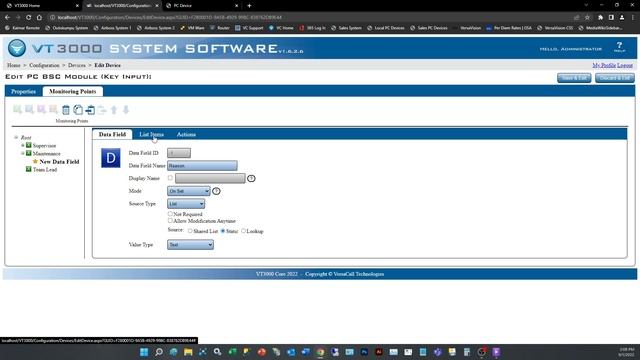The height and width of the screenshot is (360, 640).
Task: Open a new browser tab with plus
Action: pyautogui.click(x=249, y=6)
